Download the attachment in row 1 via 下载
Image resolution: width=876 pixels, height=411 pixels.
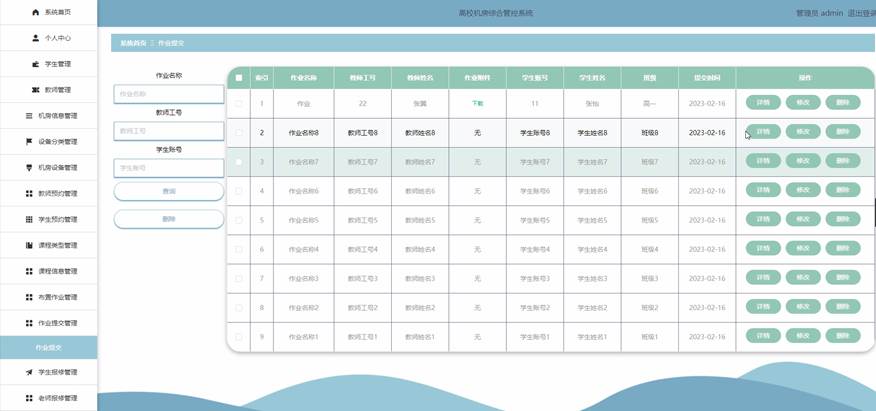(x=477, y=103)
